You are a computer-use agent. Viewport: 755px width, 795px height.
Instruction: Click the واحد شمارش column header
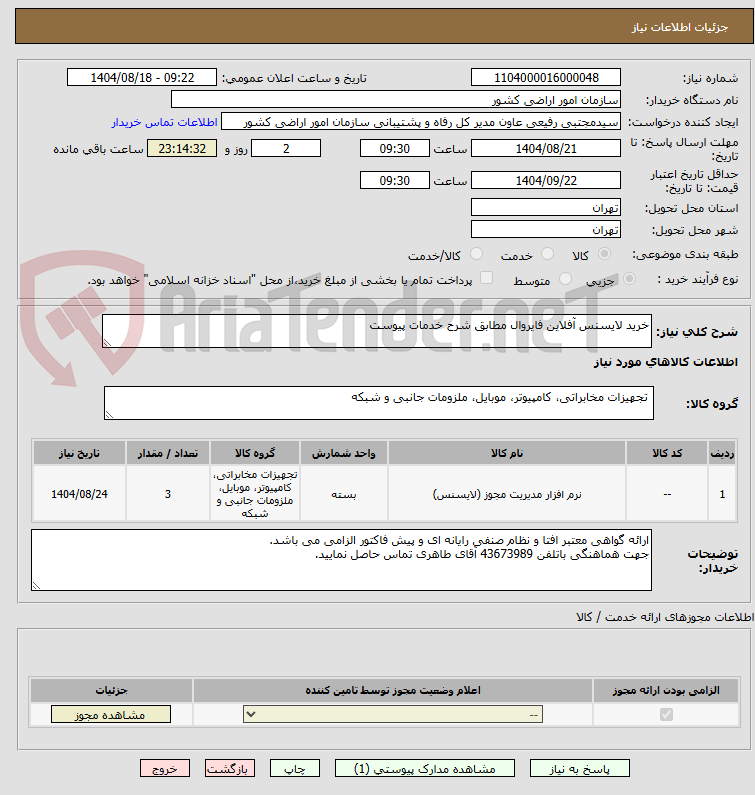[344, 453]
